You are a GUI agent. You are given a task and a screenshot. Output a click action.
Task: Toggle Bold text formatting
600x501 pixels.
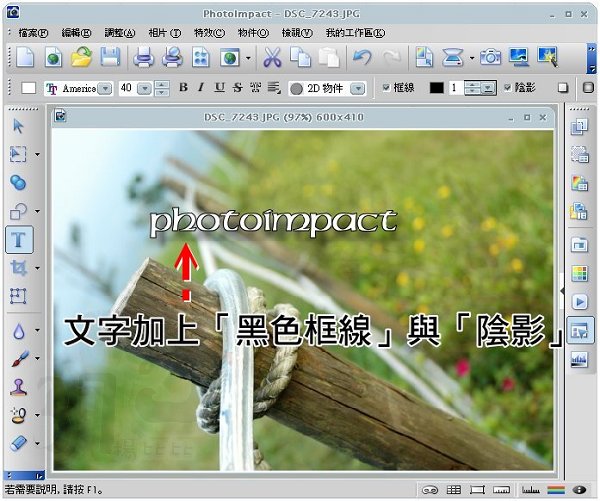coord(183,88)
